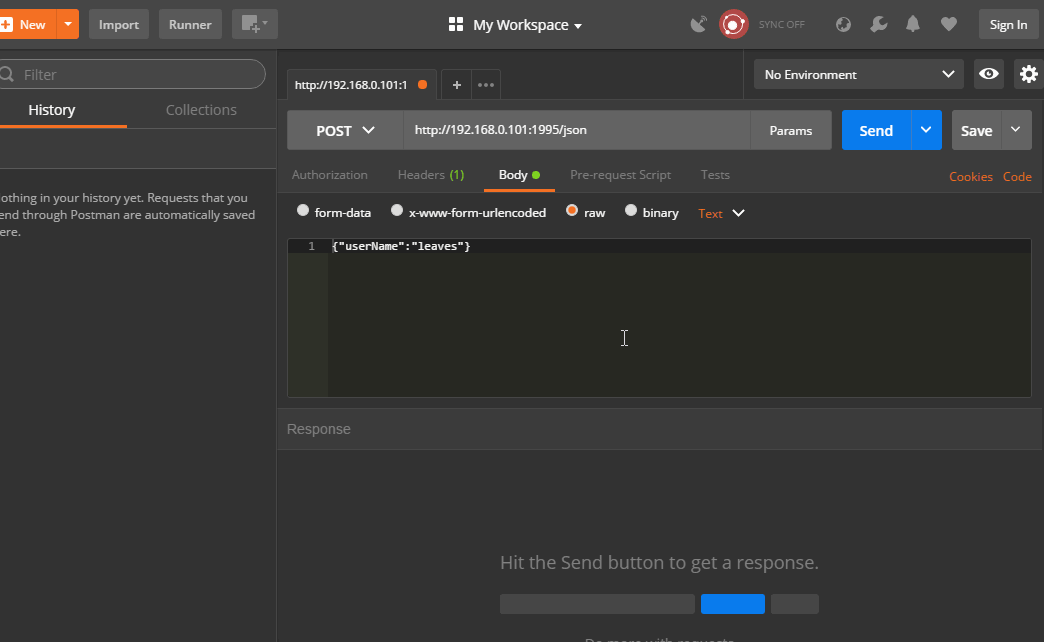This screenshot has width=1044, height=642.
Task: Open notifications via the bell icon
Action: pos(913,25)
